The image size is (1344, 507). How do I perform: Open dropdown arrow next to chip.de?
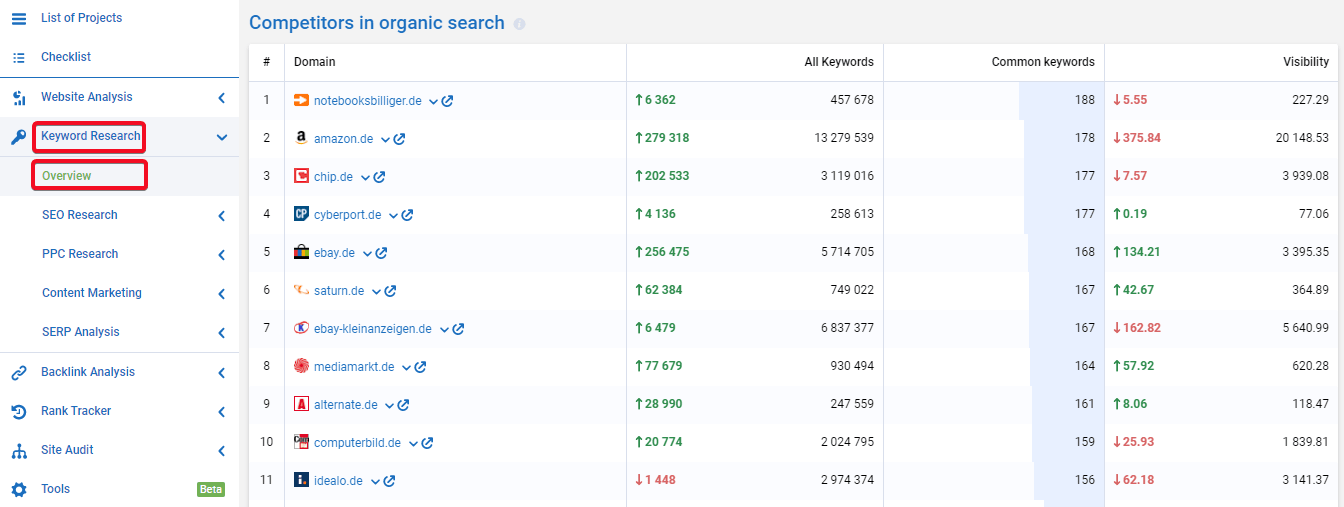[x=365, y=177]
